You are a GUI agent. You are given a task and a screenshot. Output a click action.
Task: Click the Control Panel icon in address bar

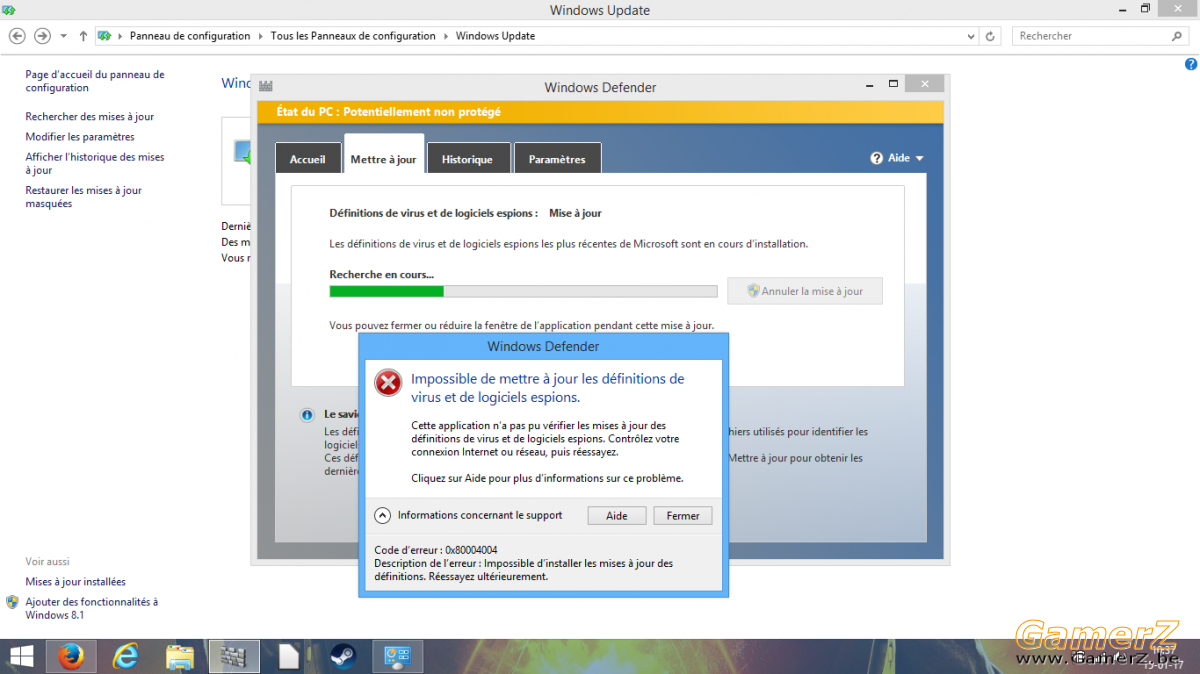104,36
